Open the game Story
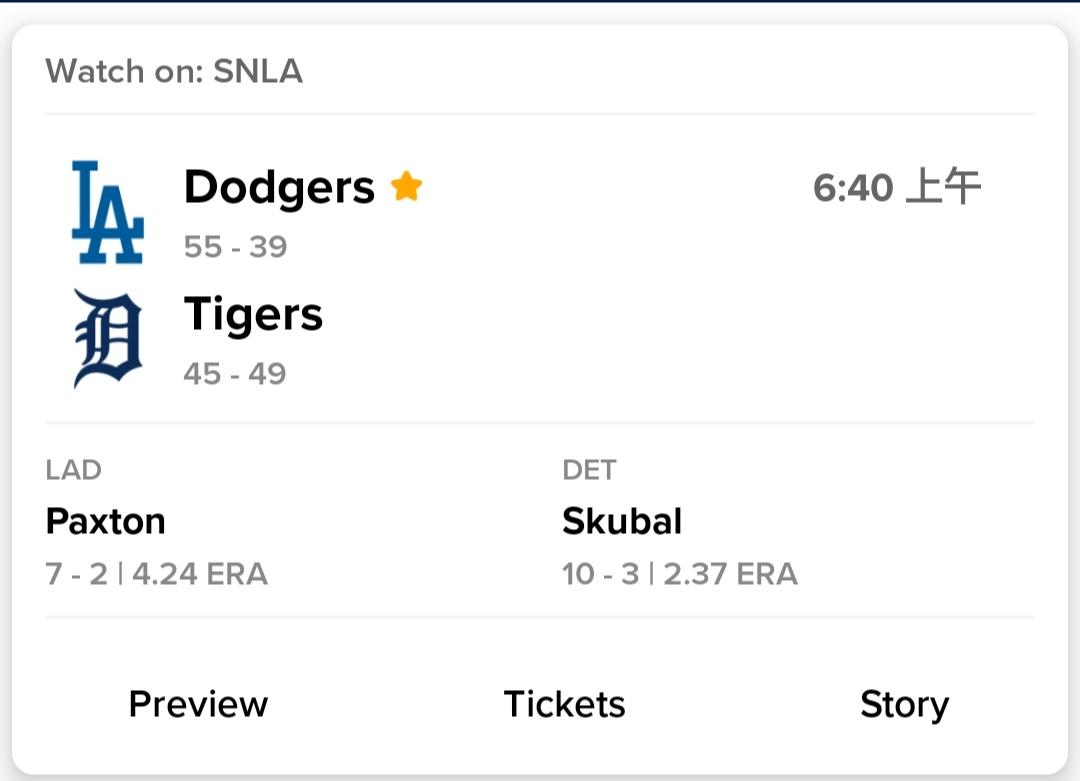Screen dimensions: 1080x781 [x=904, y=705]
